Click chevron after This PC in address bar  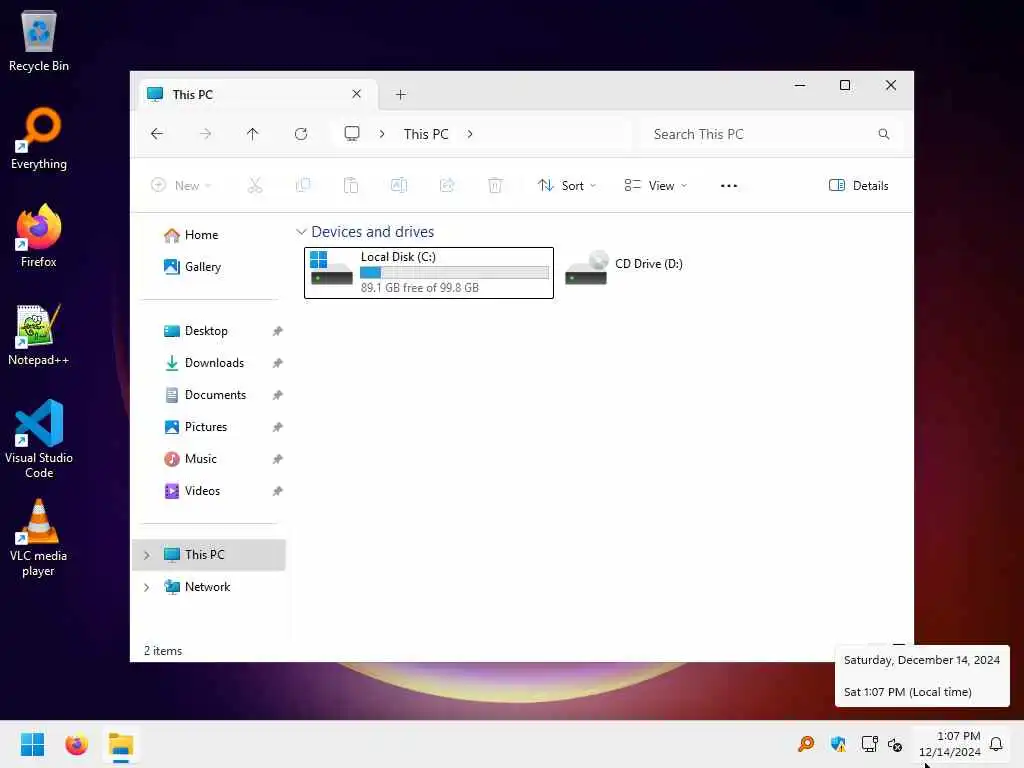(x=470, y=134)
